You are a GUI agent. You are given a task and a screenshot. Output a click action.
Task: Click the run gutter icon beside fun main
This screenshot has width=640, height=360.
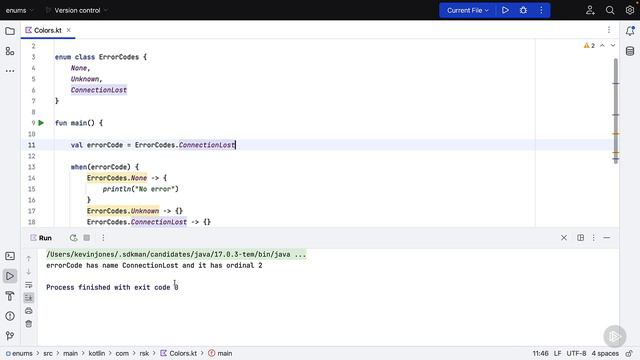41,123
